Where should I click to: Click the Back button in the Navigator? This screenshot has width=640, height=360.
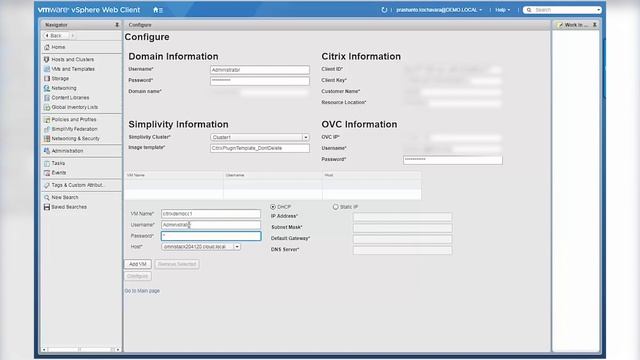[x=56, y=36]
